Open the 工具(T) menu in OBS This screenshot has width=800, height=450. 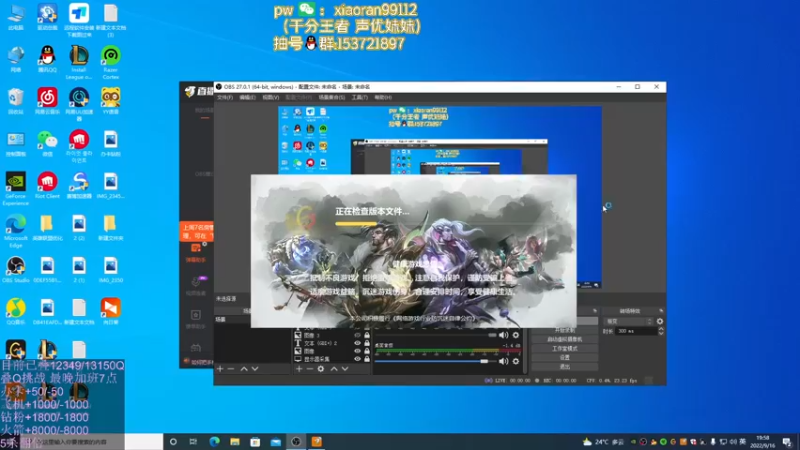click(x=360, y=97)
